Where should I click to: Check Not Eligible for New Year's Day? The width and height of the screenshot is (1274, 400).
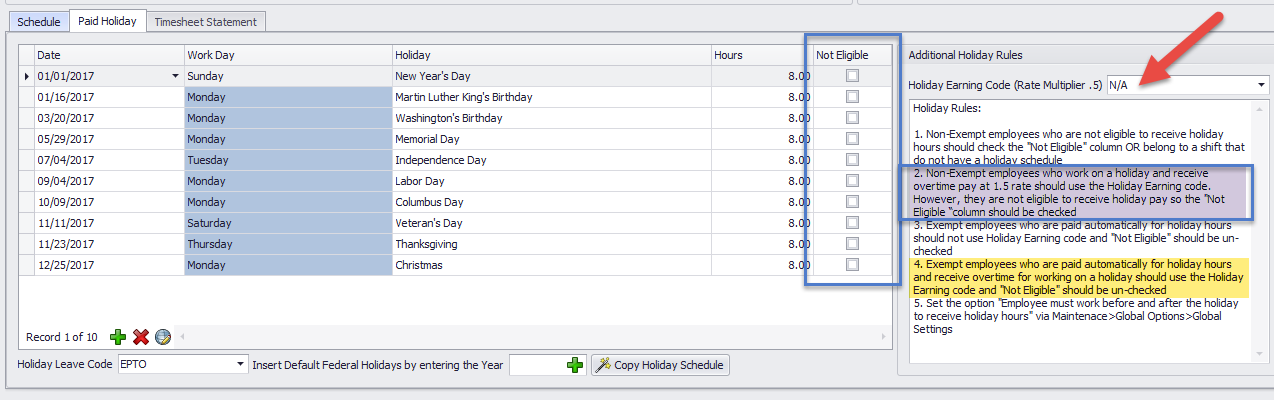(852, 76)
